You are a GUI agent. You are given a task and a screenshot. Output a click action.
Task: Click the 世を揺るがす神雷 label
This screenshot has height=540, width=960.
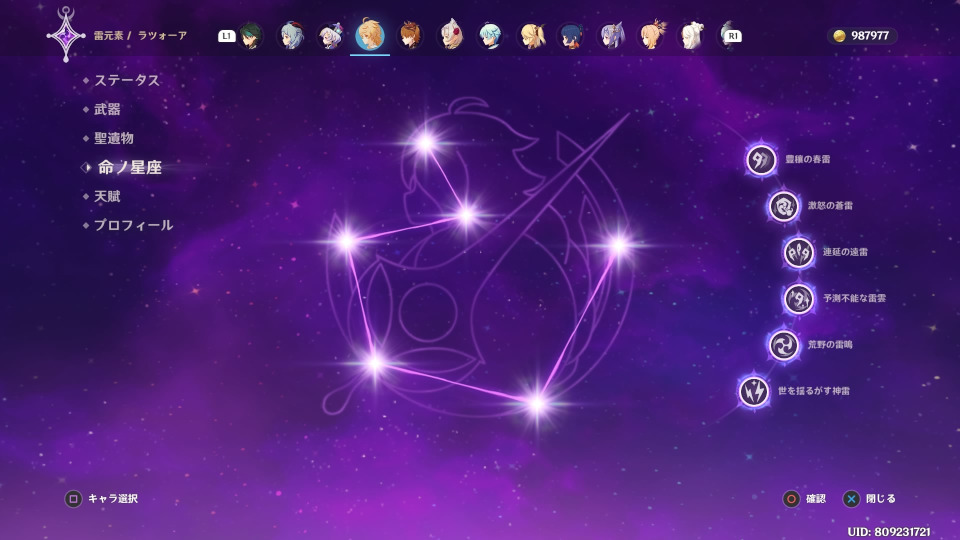(814, 391)
